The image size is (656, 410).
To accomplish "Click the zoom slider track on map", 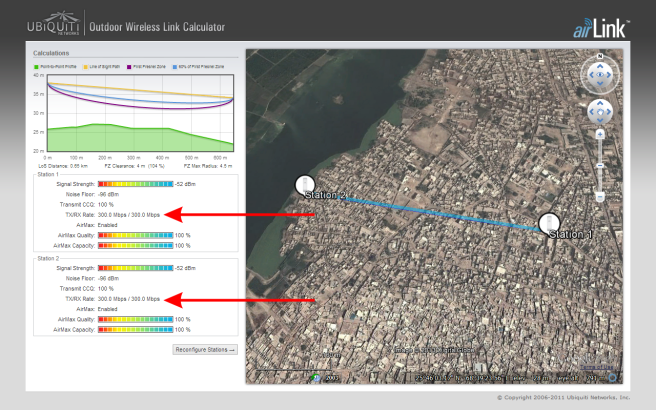I will tap(599, 160).
